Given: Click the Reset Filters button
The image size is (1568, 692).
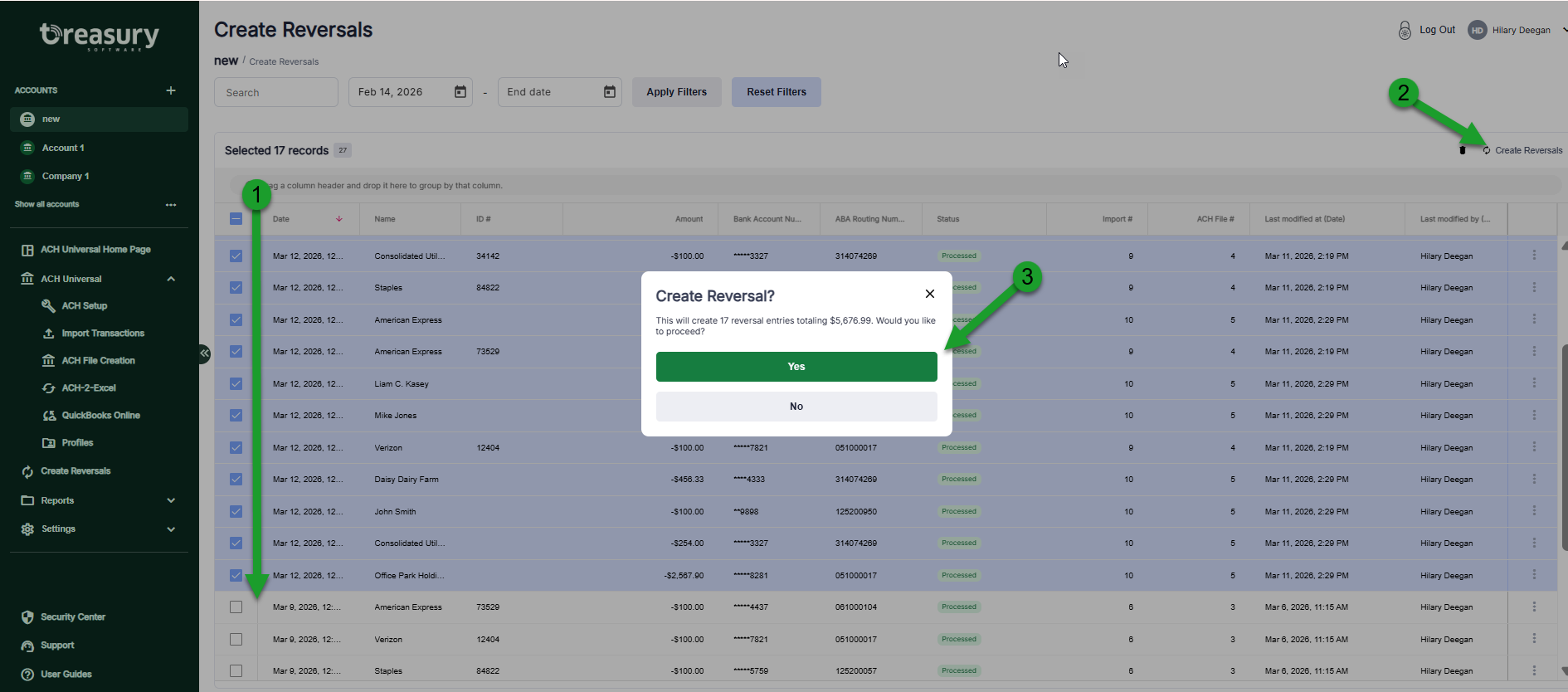Looking at the screenshot, I should pyautogui.click(x=776, y=92).
